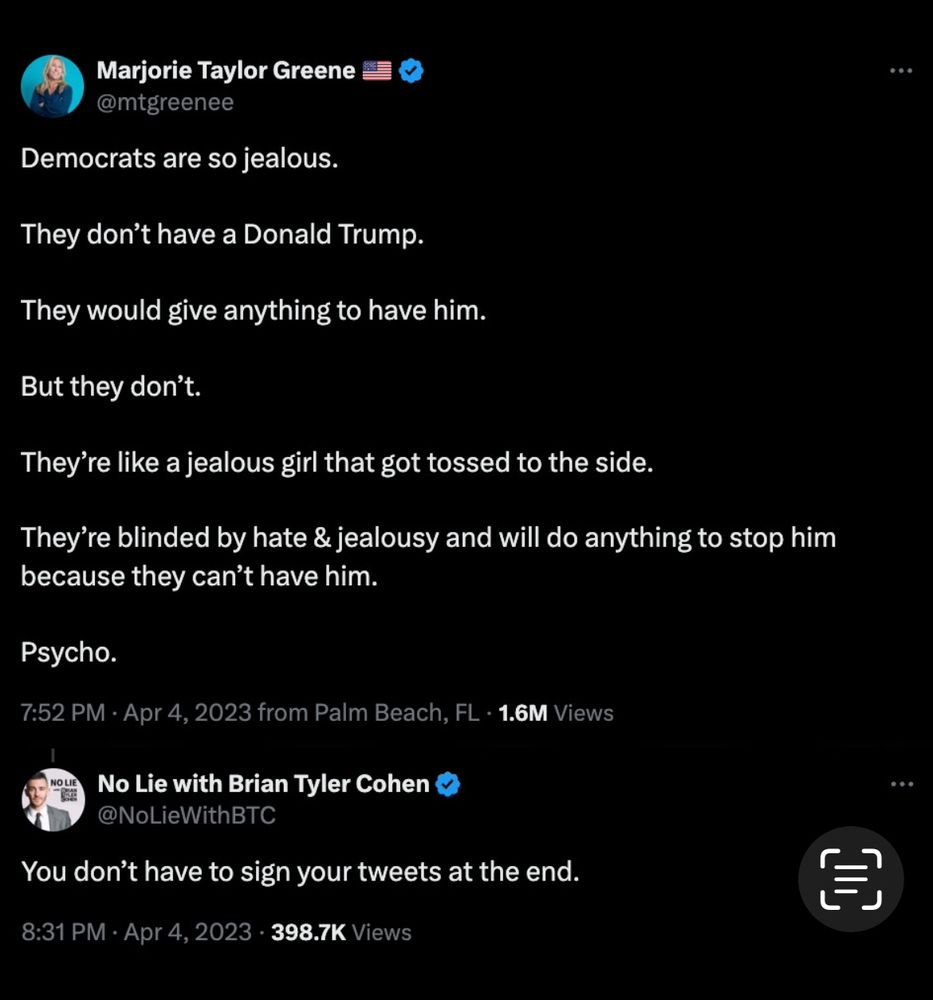This screenshot has height=1000, width=933.
Task: Tap the text scan icon button
Action: 850,879
